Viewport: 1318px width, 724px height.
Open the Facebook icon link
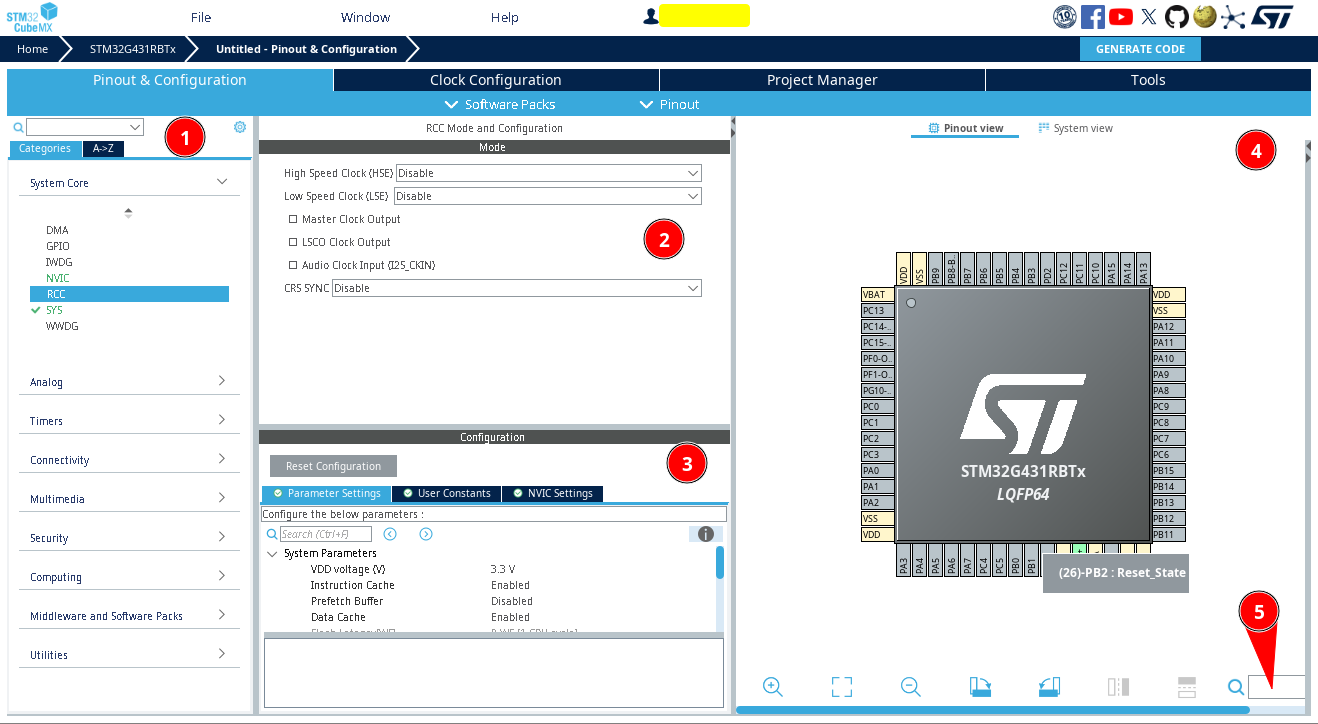tap(1093, 16)
